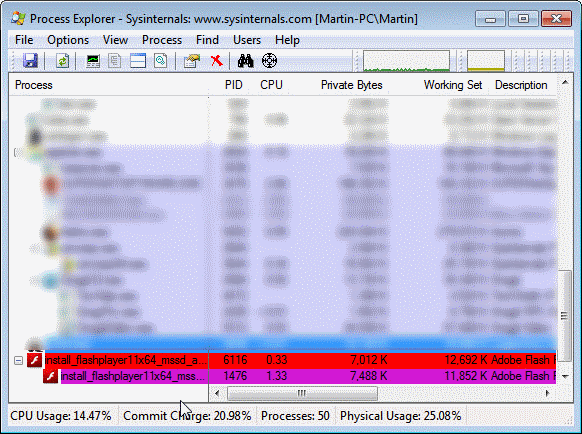Viewport: 582px width, 434px height.
Task: Click the commit history mini graph
Action: [485, 61]
